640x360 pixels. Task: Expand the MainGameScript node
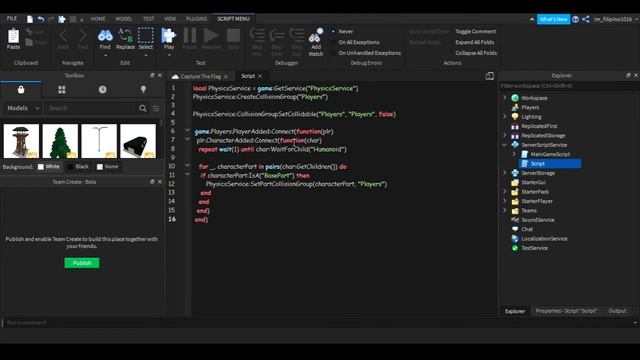(x=514, y=154)
